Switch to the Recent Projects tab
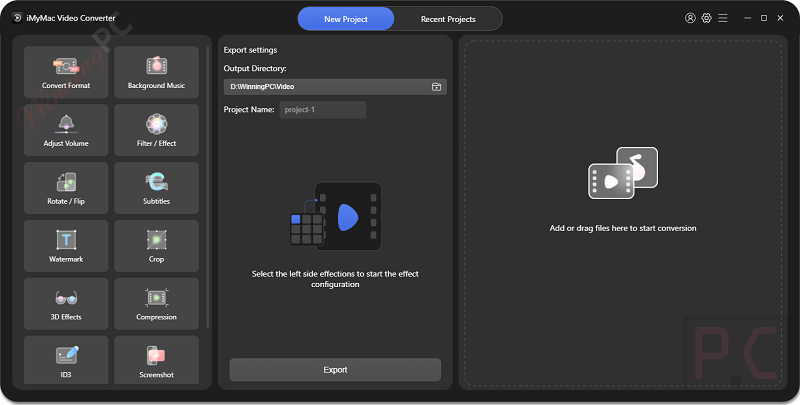This screenshot has height=405, width=800. 448,19
